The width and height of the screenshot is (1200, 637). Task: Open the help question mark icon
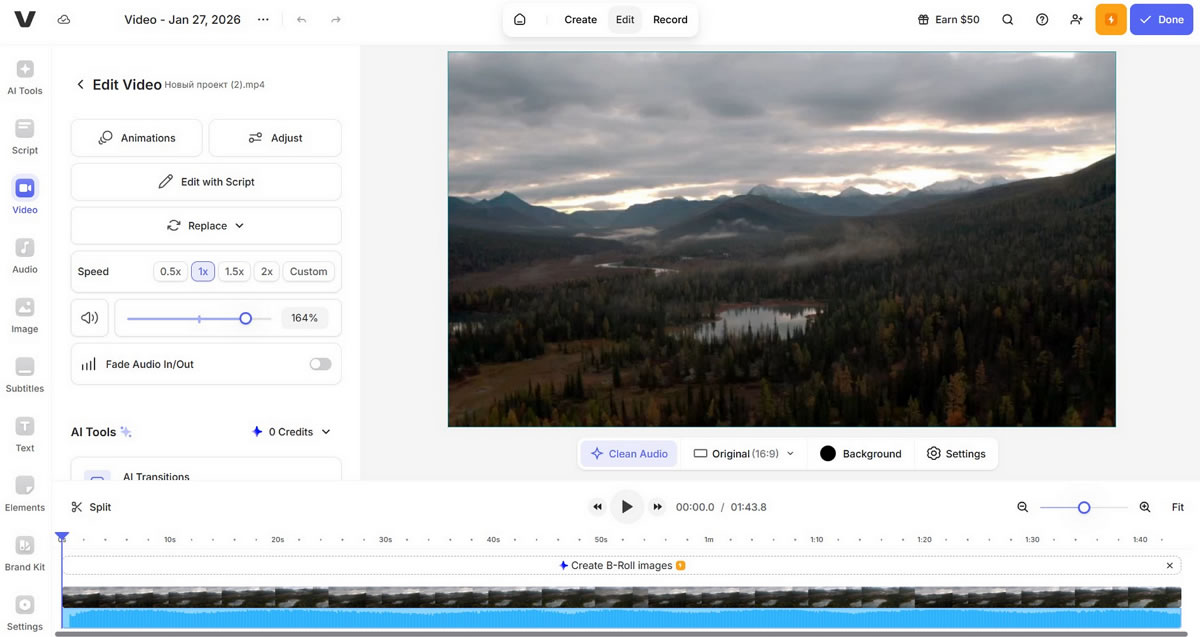1042,20
